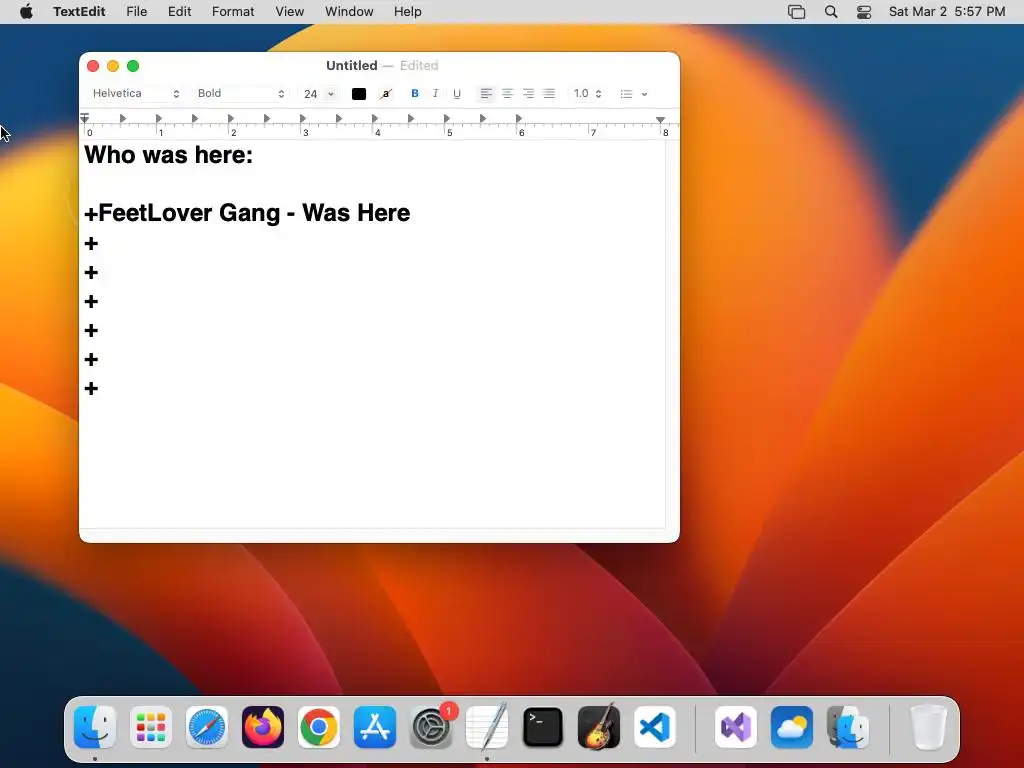Open the Edit menu

pyautogui.click(x=180, y=12)
